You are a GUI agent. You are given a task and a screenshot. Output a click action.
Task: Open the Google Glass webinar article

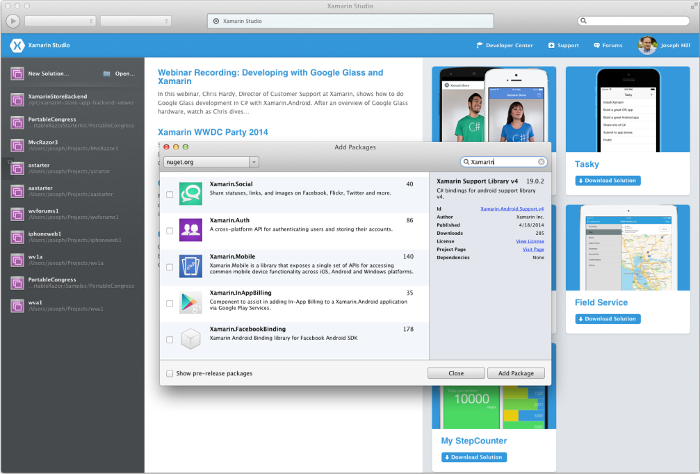coord(270,77)
